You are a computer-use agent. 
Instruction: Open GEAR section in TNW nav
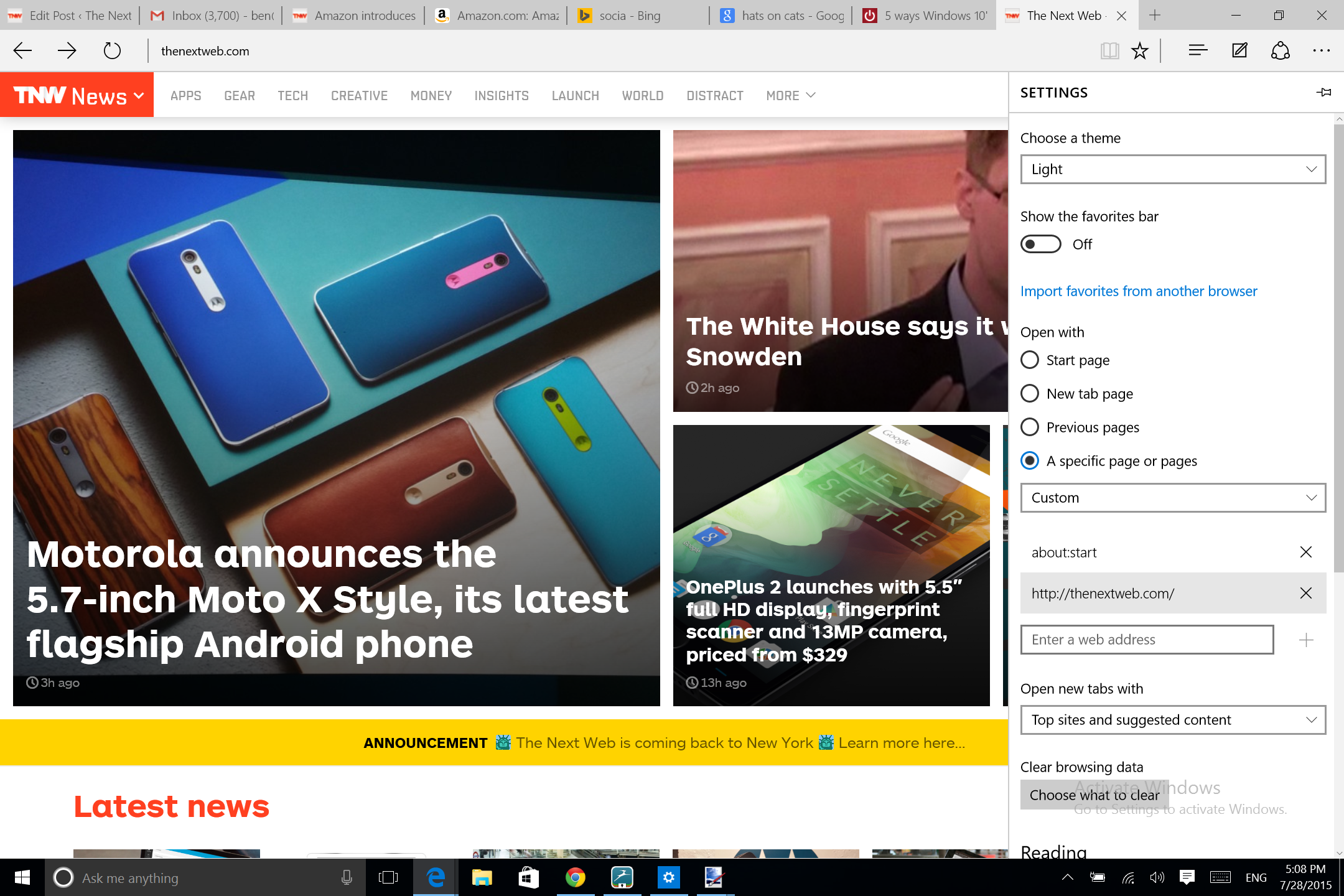240,96
